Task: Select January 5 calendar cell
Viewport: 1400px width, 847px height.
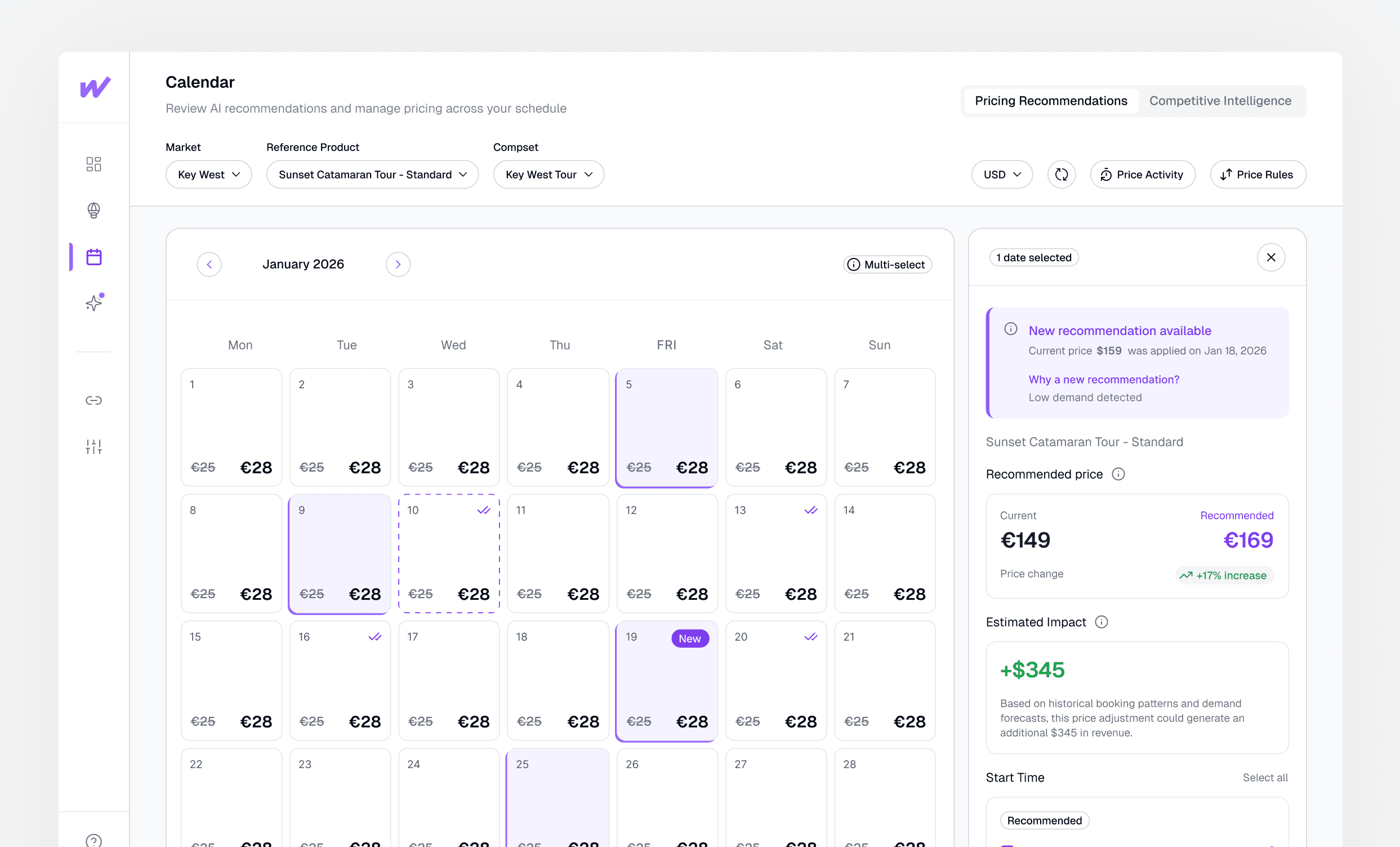Action: coord(666,427)
